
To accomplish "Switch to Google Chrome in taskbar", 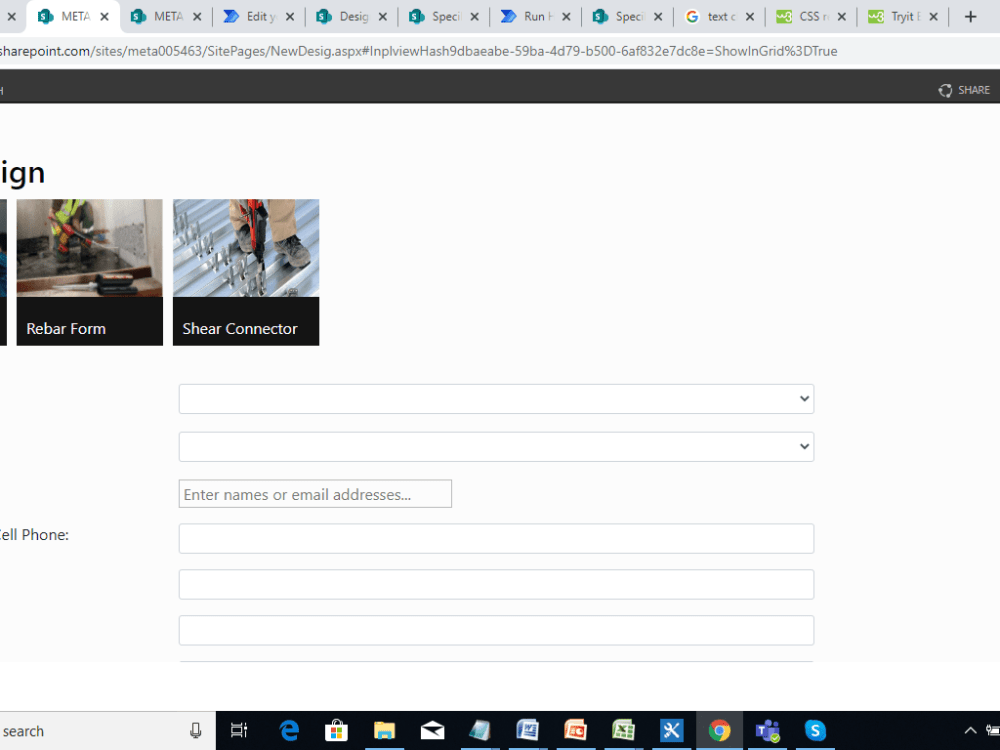I will [x=719, y=730].
